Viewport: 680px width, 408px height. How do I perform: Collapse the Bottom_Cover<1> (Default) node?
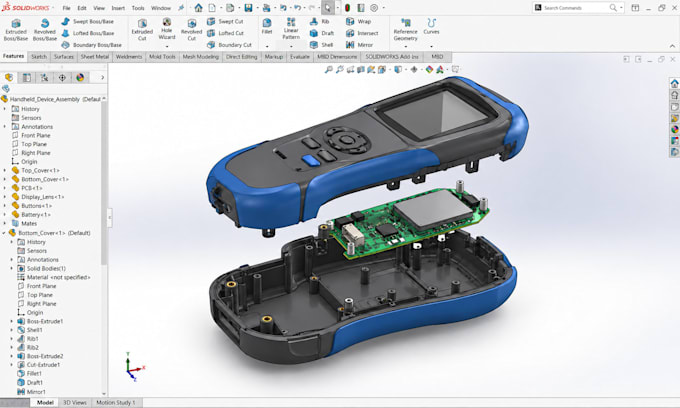[4, 233]
